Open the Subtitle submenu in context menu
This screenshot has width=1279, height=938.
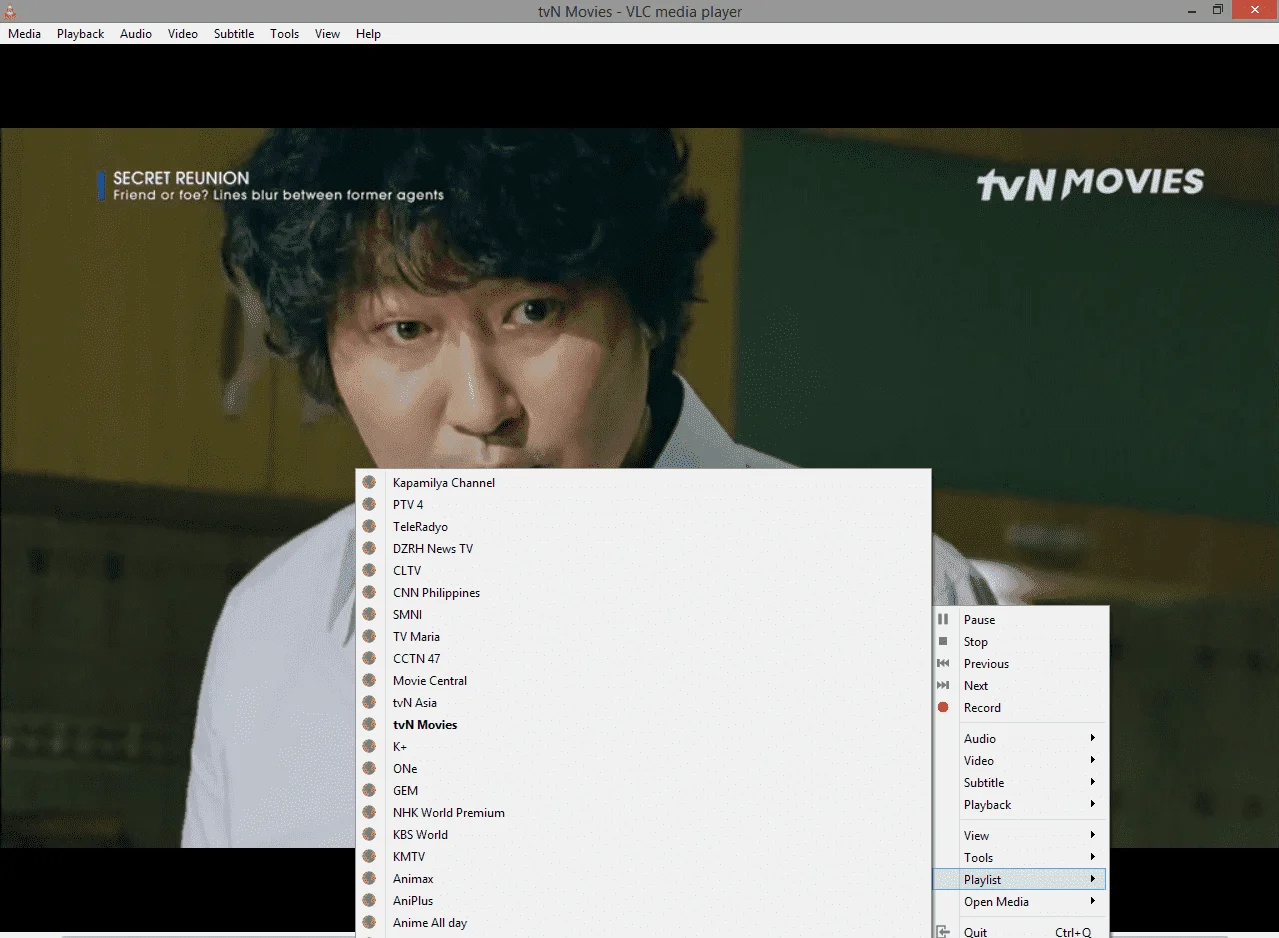1020,782
